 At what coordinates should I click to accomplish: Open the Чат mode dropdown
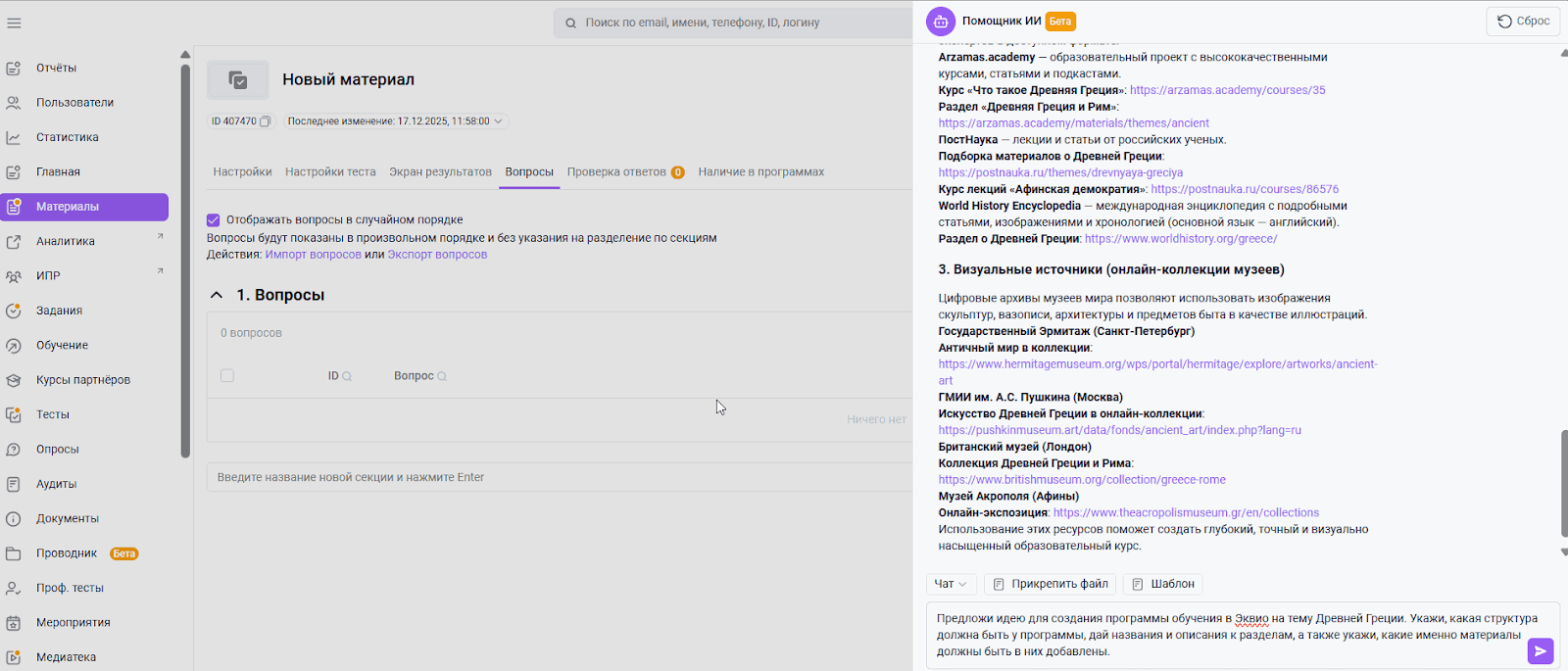pyautogui.click(x=950, y=584)
